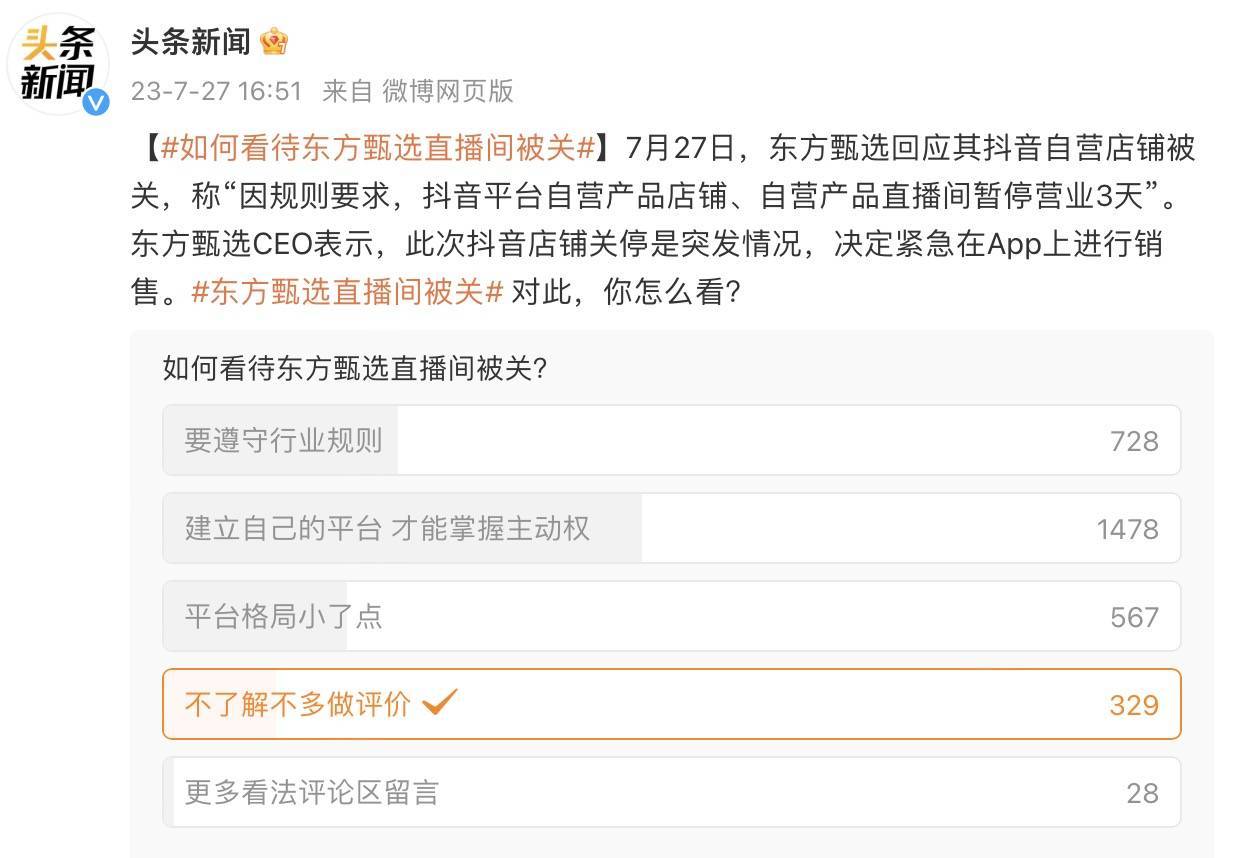The height and width of the screenshot is (858, 1236).
Task: Open the 微博网页版 source link
Action: click(447, 91)
